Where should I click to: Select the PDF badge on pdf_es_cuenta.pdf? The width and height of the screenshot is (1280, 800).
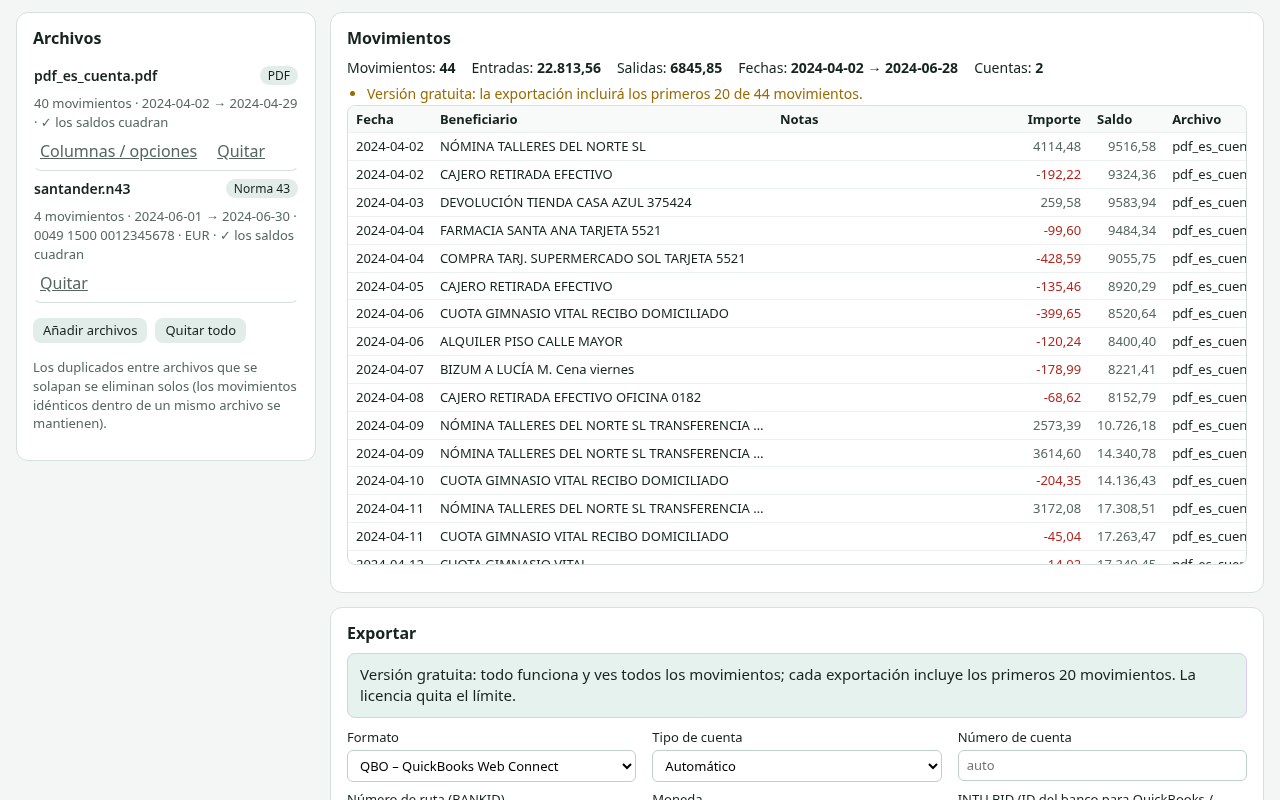point(279,76)
